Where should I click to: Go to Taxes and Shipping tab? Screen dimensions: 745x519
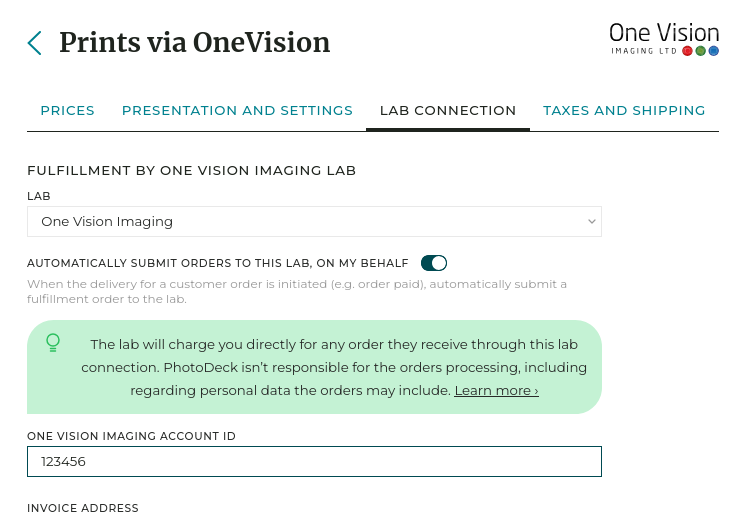pyautogui.click(x=624, y=111)
